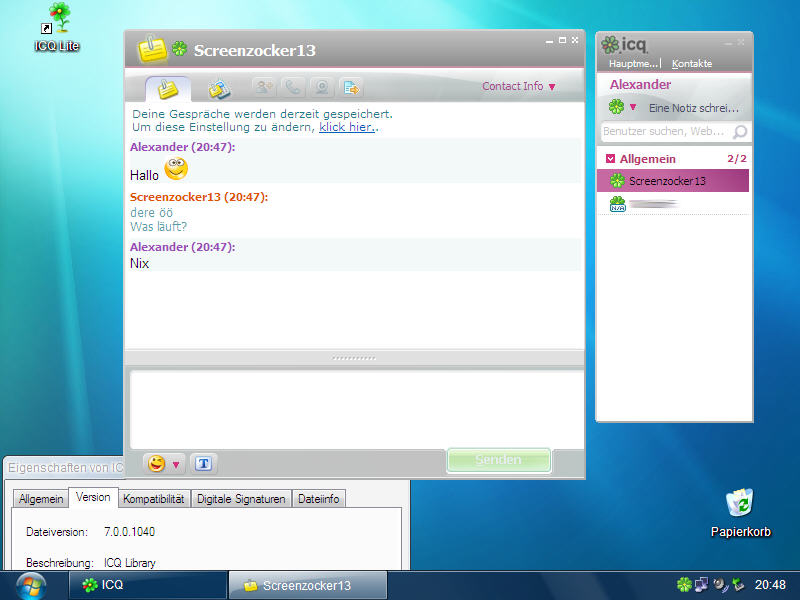Open the Kontakte menu in ICQ
Image resolution: width=800 pixels, height=600 pixels.
coord(692,64)
